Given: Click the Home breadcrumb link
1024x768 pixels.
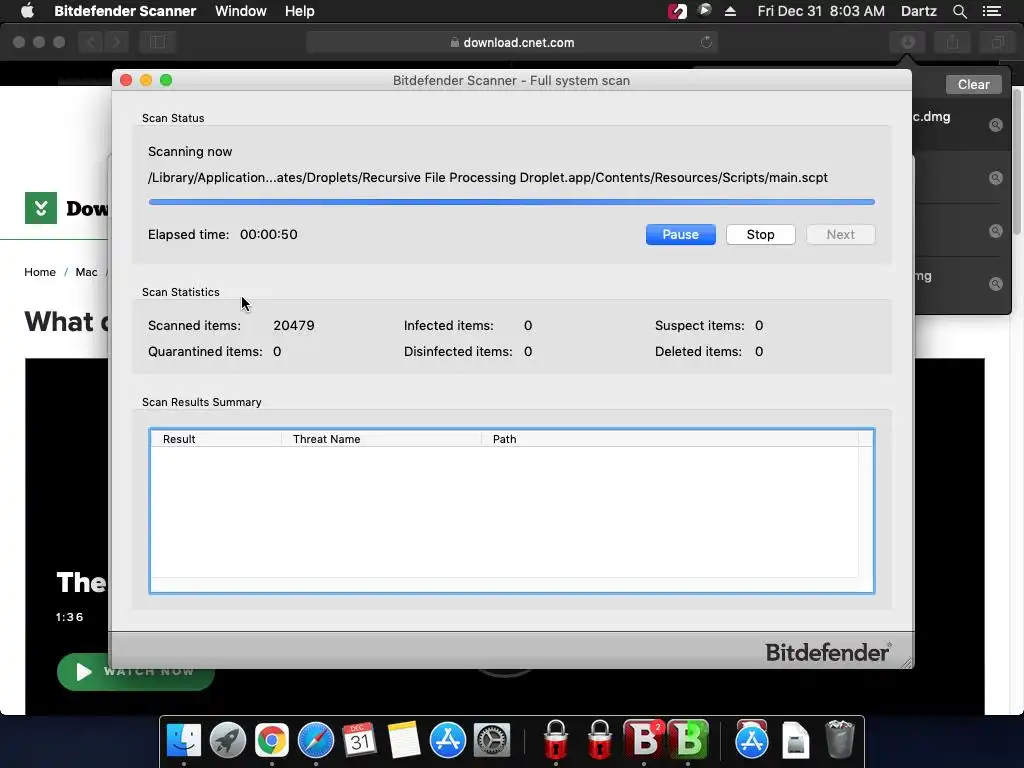Looking at the screenshot, I should [x=40, y=272].
